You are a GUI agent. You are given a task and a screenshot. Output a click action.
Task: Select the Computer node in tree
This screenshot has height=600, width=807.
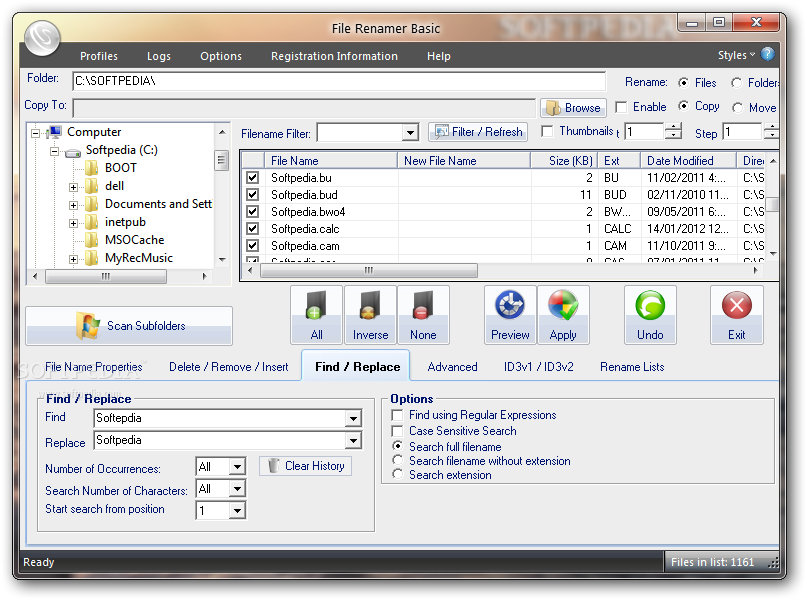[94, 132]
